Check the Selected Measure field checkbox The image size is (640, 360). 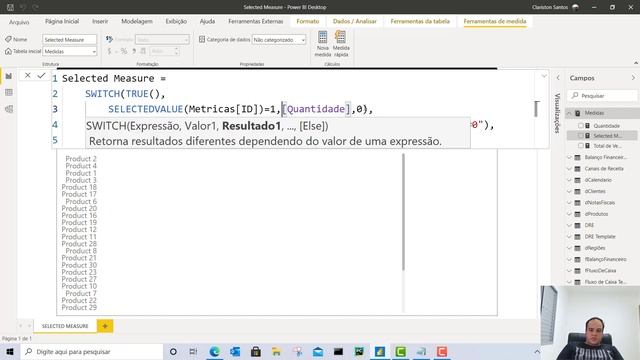(x=580, y=136)
